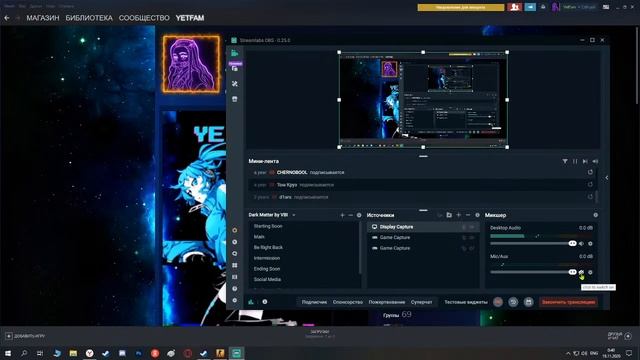
Task: Open the app store sidebar icon
Action: click(x=235, y=99)
